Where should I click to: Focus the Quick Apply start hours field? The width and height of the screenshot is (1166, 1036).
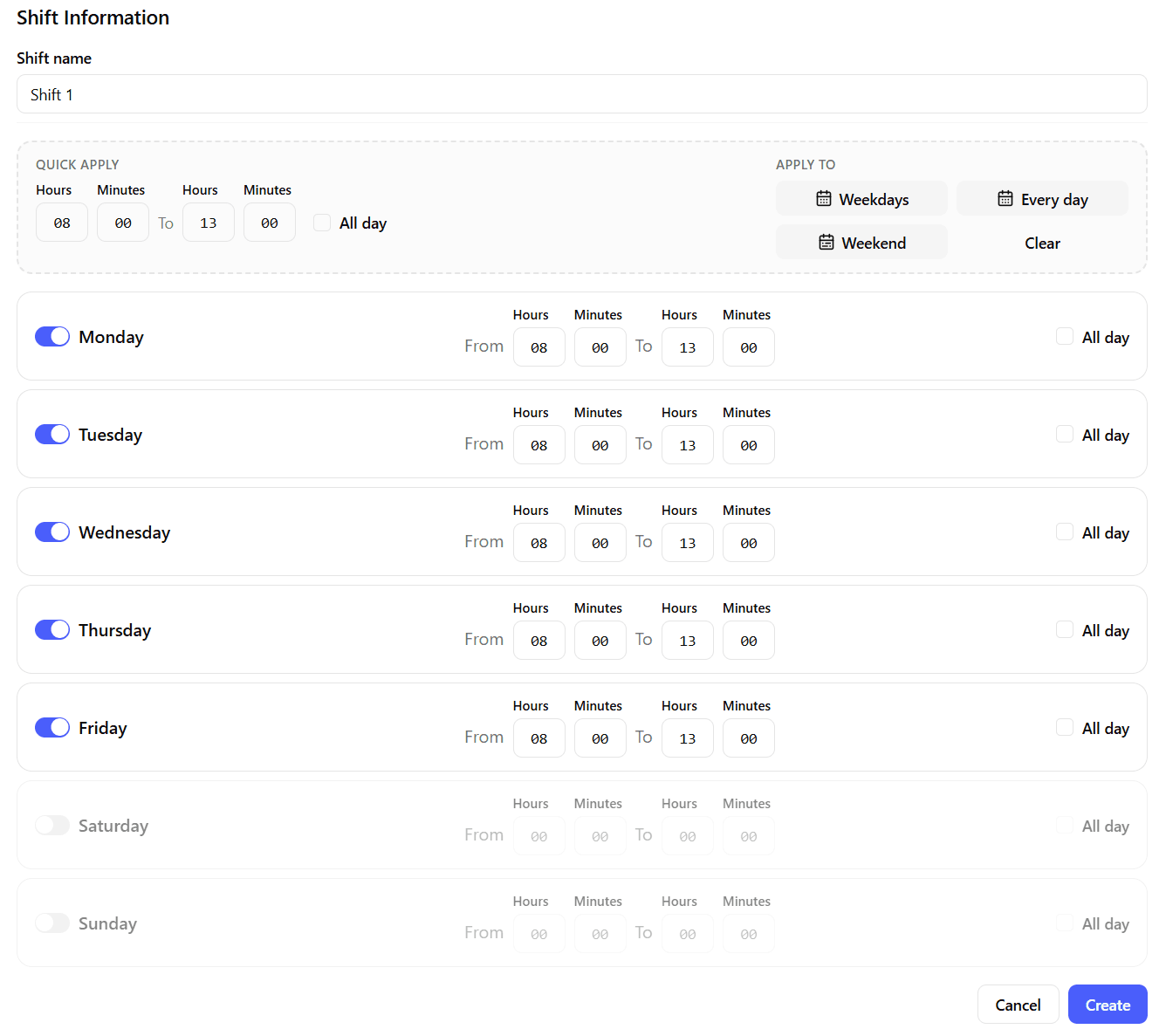click(x=62, y=223)
